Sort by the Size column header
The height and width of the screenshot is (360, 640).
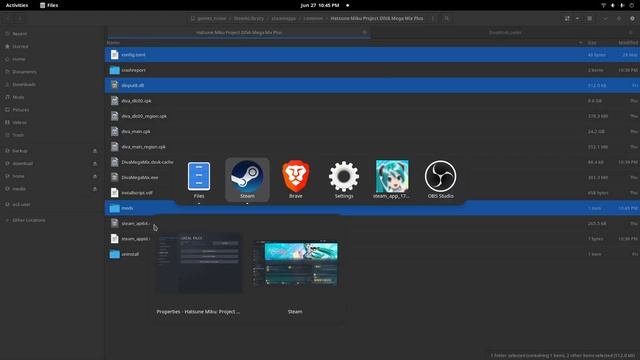pos(591,42)
